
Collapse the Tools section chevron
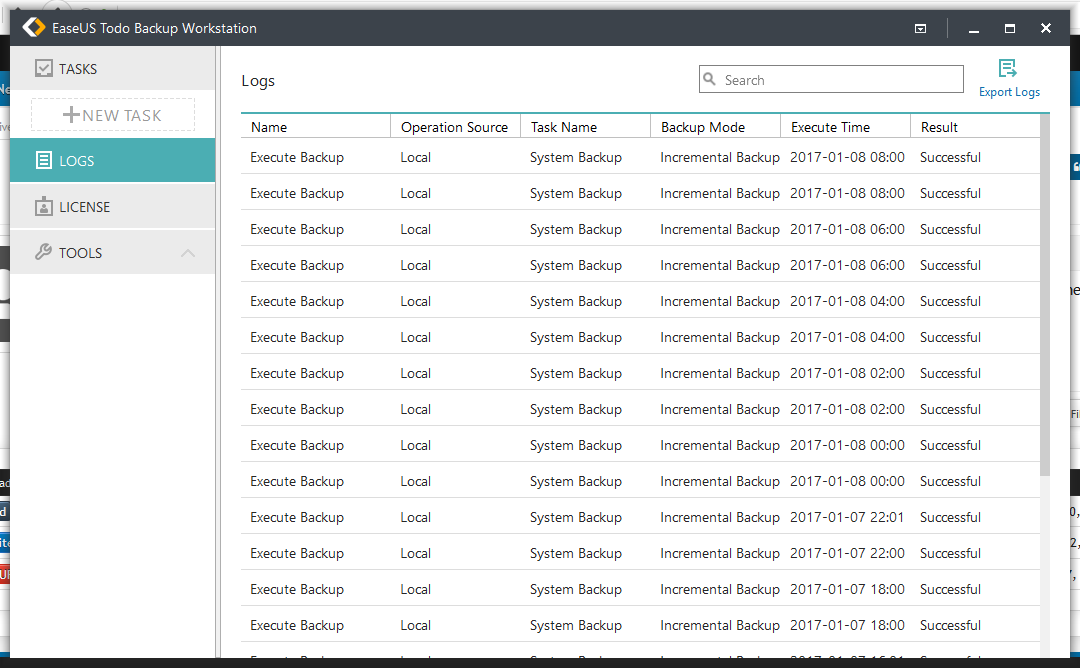click(188, 253)
